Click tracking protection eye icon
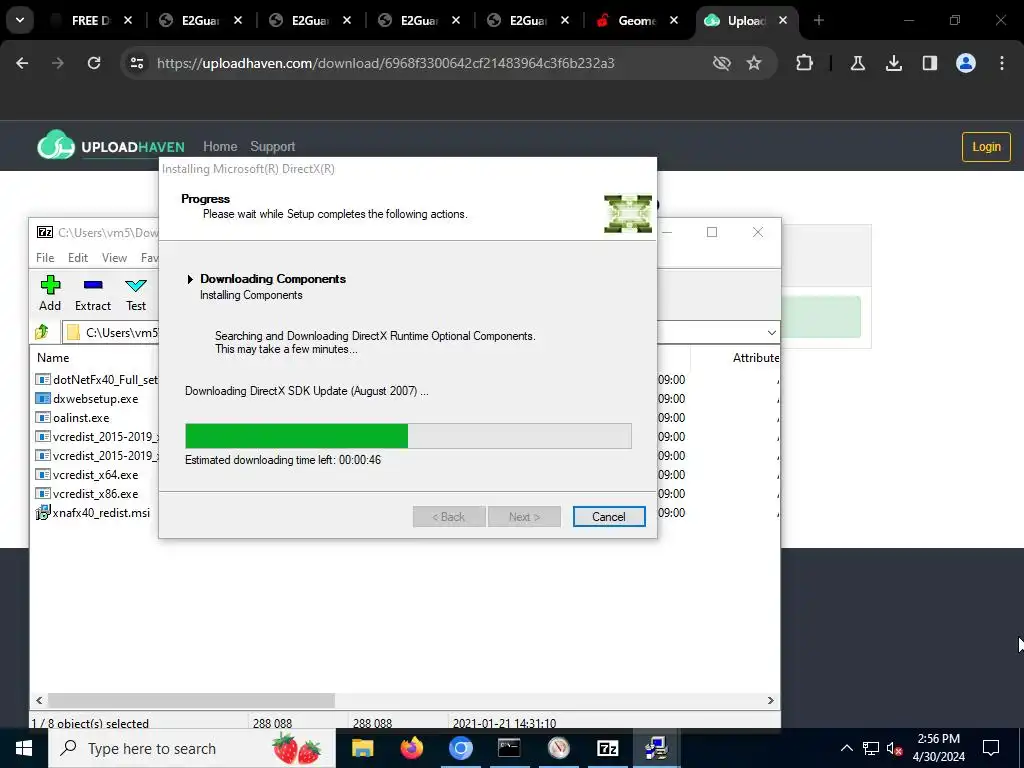This screenshot has width=1024, height=768. (721, 63)
